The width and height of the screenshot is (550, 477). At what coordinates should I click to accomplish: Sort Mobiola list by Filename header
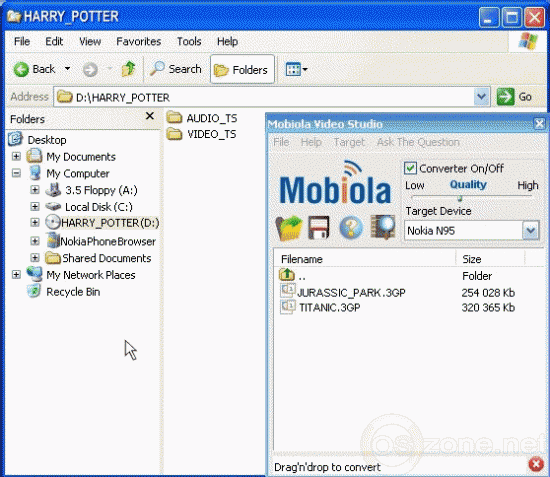pos(364,259)
